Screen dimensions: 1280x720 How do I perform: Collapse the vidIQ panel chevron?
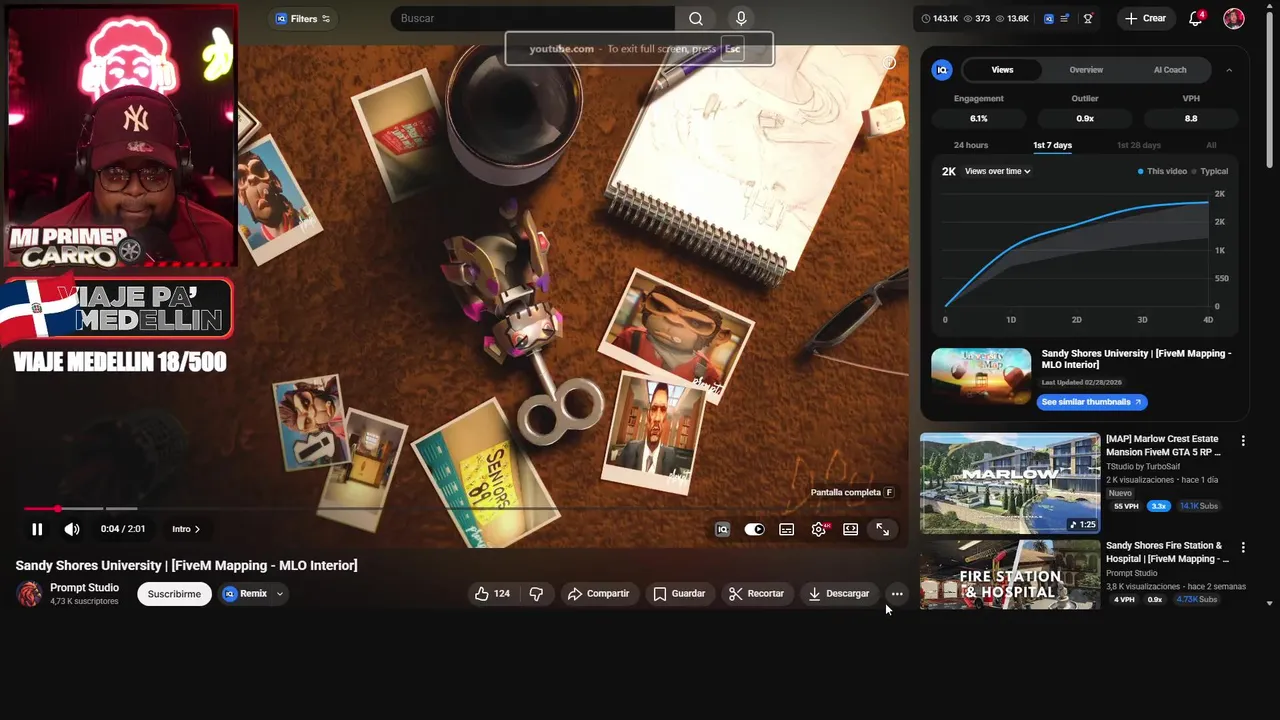[x=1229, y=70]
